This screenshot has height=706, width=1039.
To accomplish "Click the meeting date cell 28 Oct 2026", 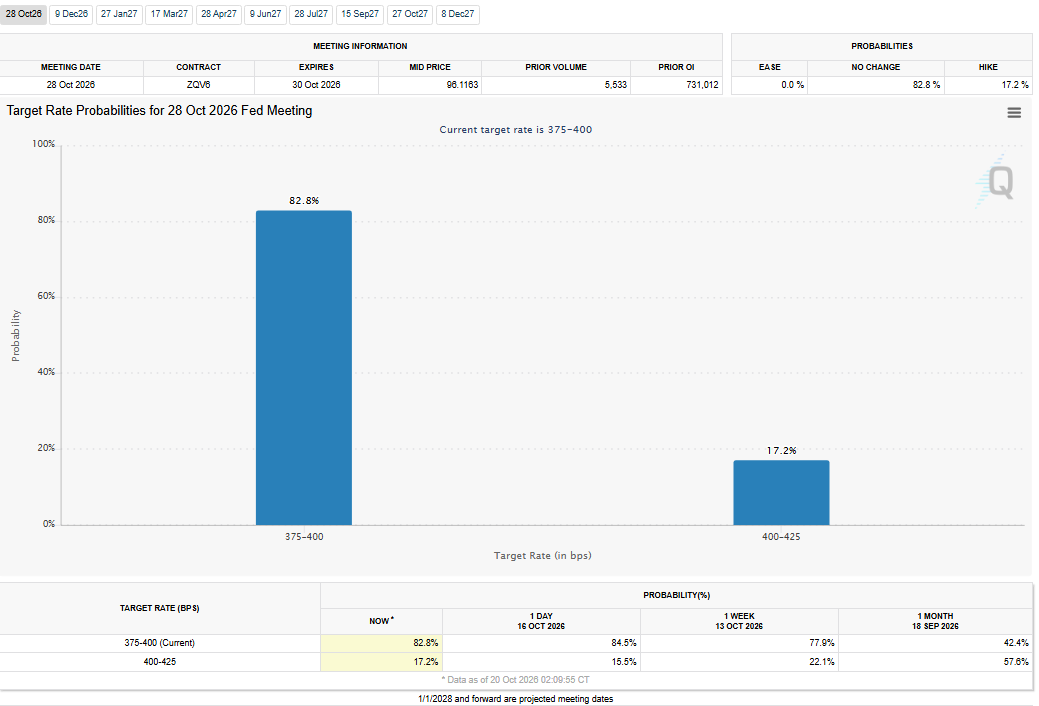I will coord(71,85).
